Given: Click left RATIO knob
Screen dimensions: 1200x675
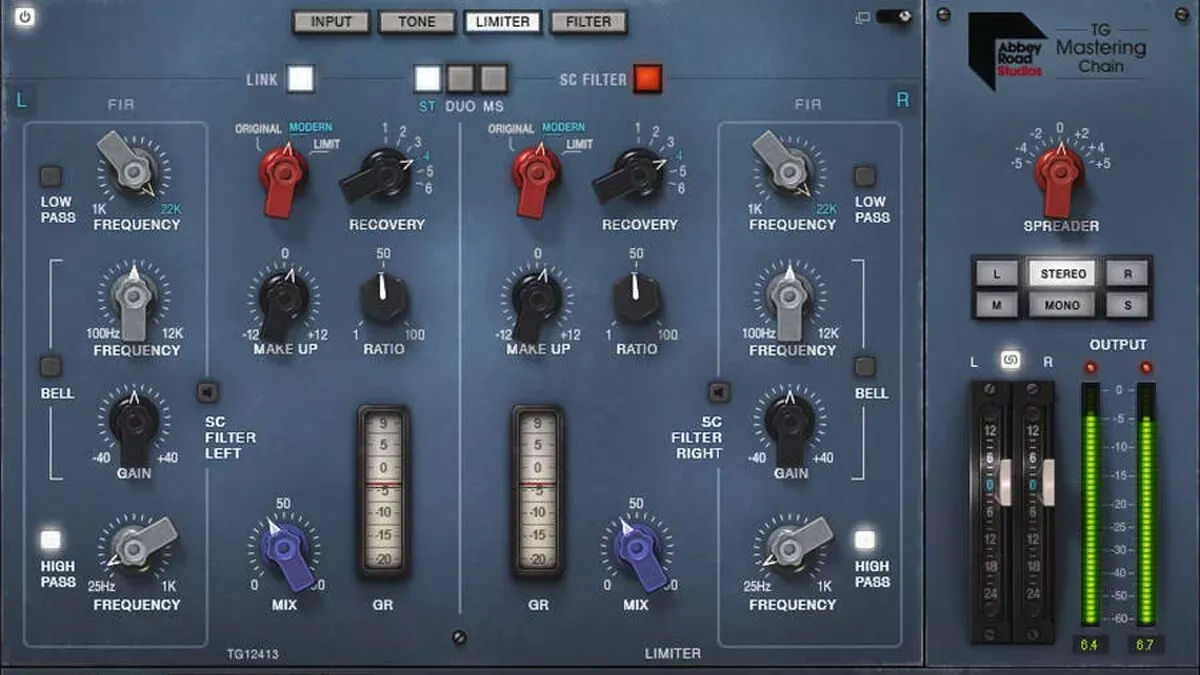Looking at the screenshot, I should click(384, 298).
